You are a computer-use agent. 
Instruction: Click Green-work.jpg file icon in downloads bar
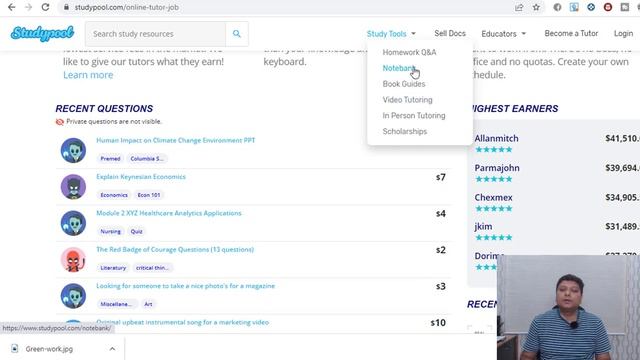[x=14, y=349]
